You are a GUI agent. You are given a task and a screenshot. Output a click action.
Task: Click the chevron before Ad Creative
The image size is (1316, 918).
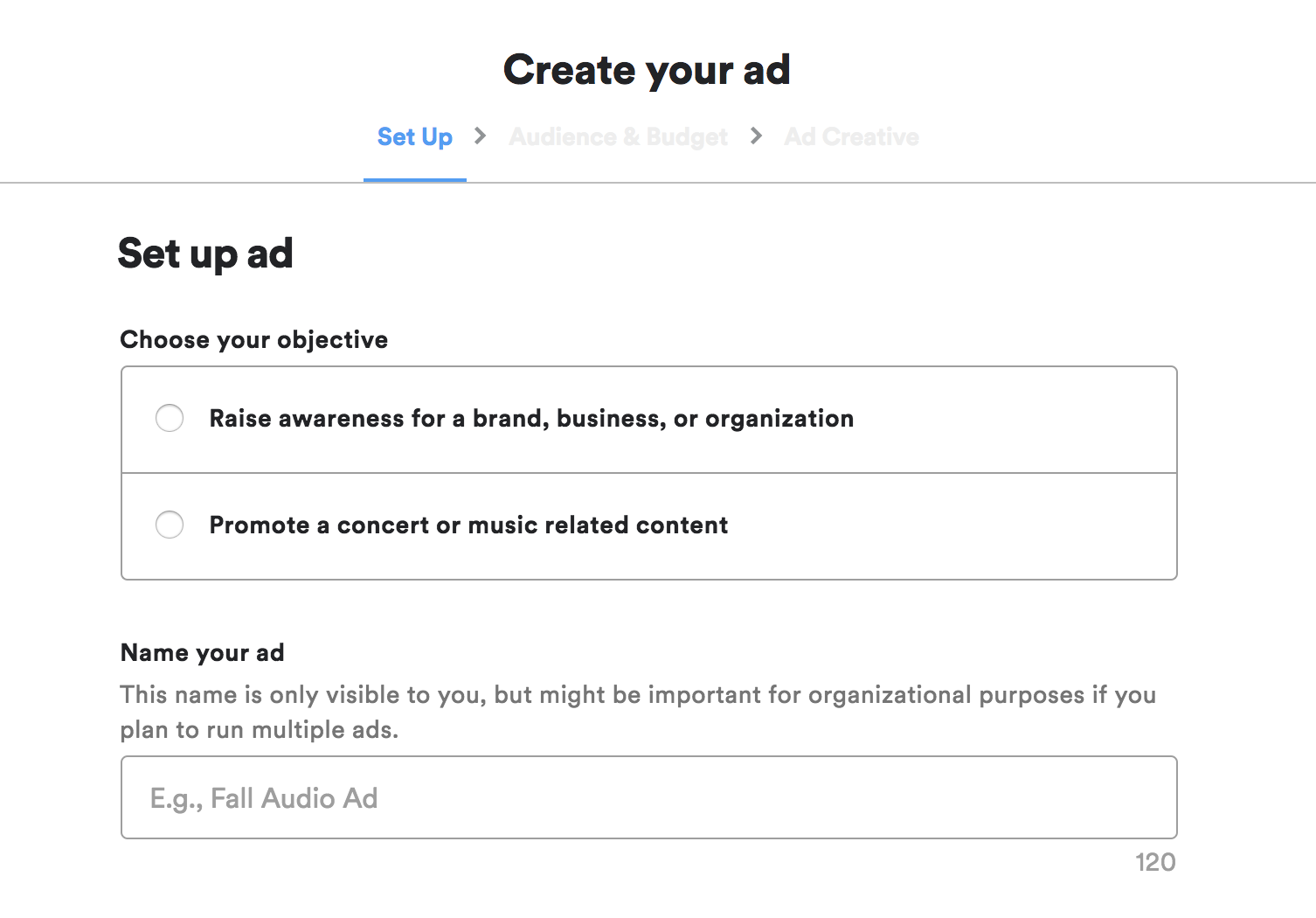(x=755, y=136)
